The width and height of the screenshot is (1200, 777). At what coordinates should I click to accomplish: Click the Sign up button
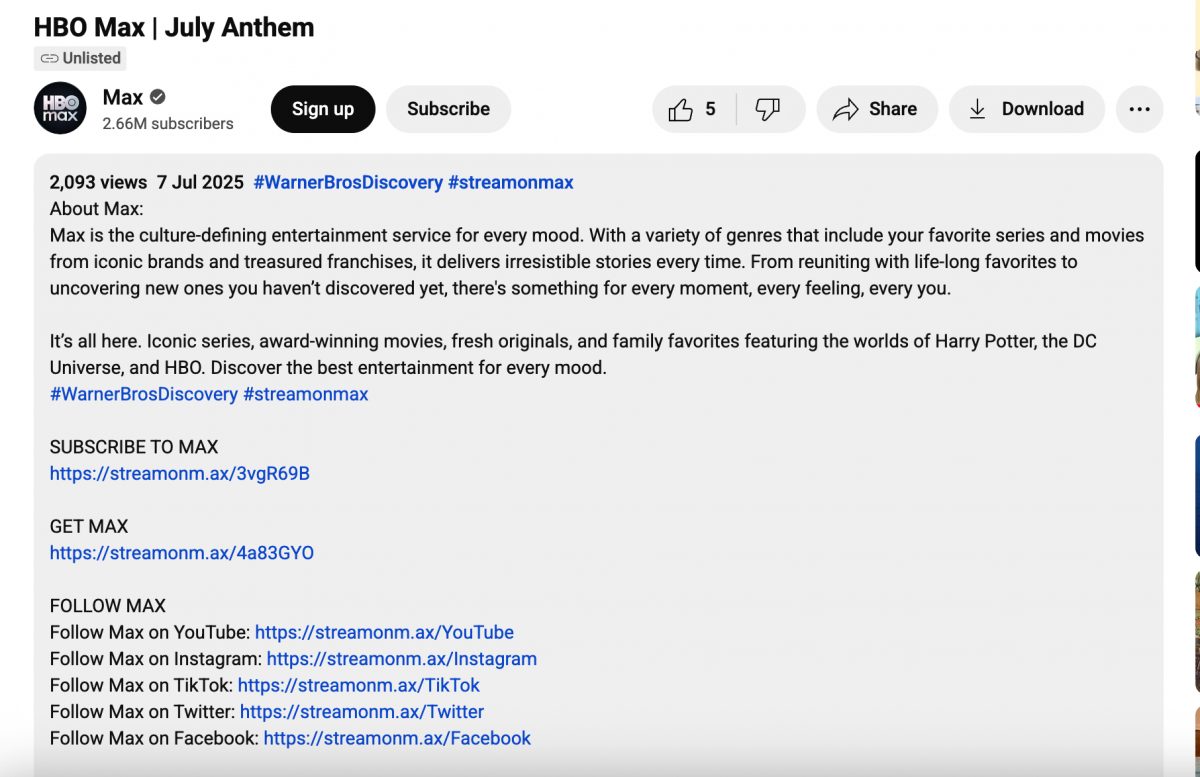click(323, 109)
